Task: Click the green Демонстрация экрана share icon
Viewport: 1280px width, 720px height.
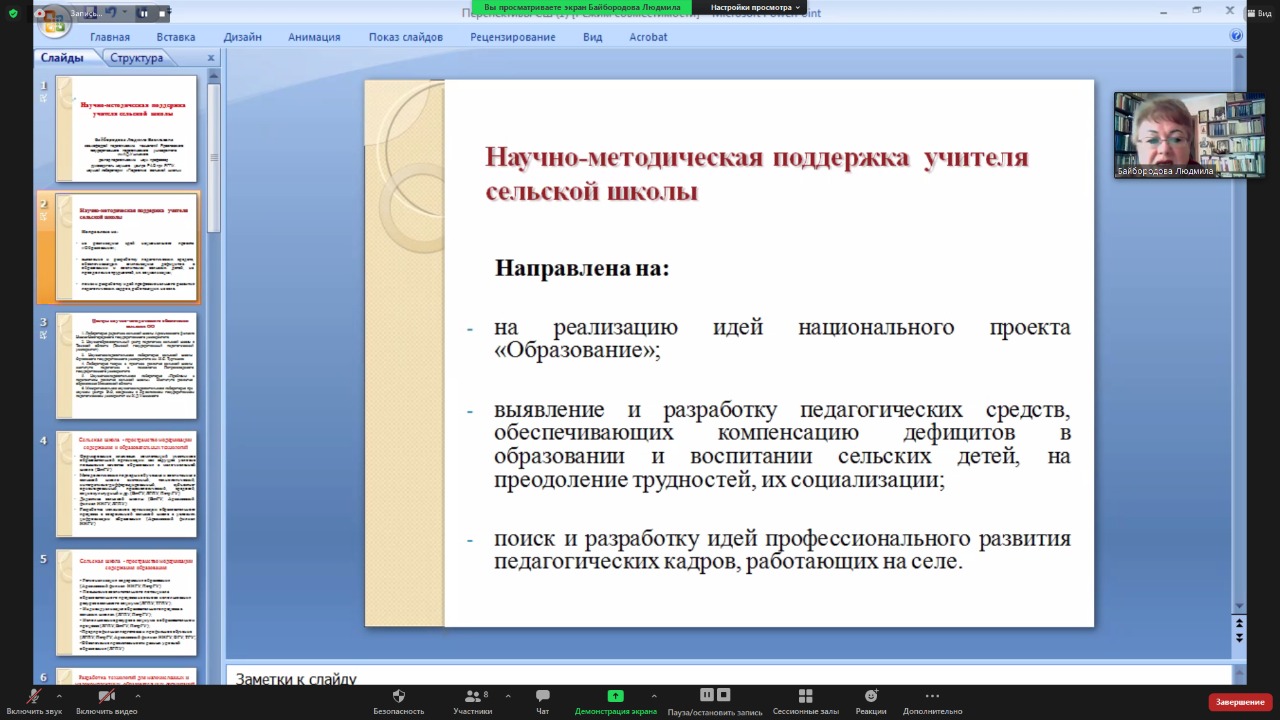Action: pyautogui.click(x=615, y=697)
